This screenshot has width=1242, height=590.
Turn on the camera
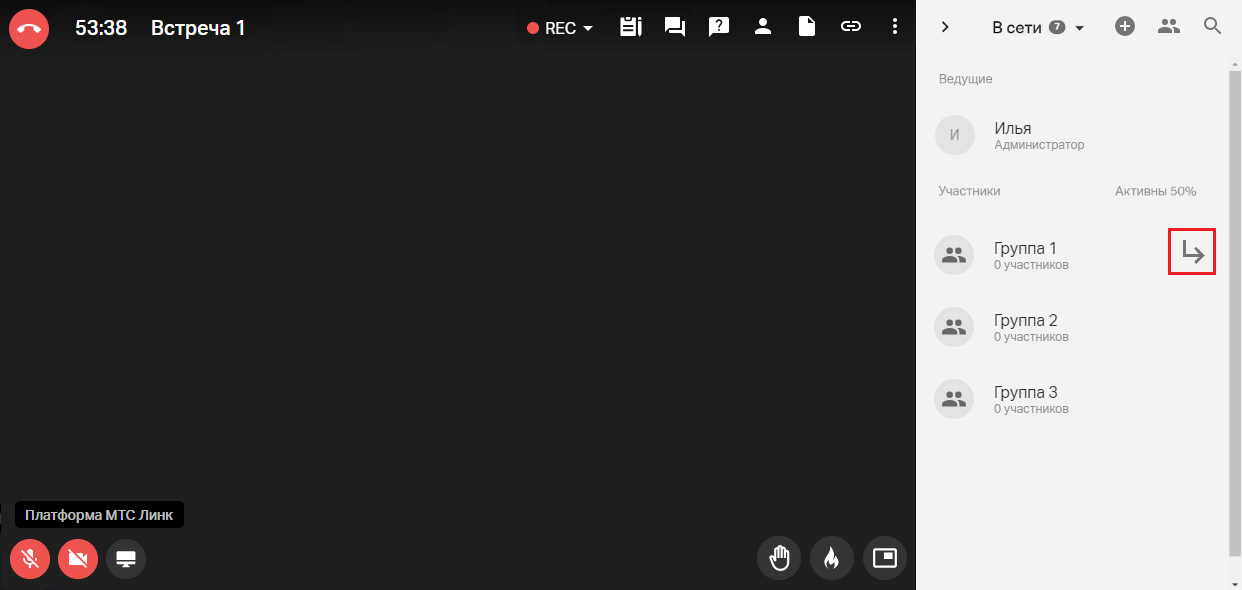pos(78,559)
